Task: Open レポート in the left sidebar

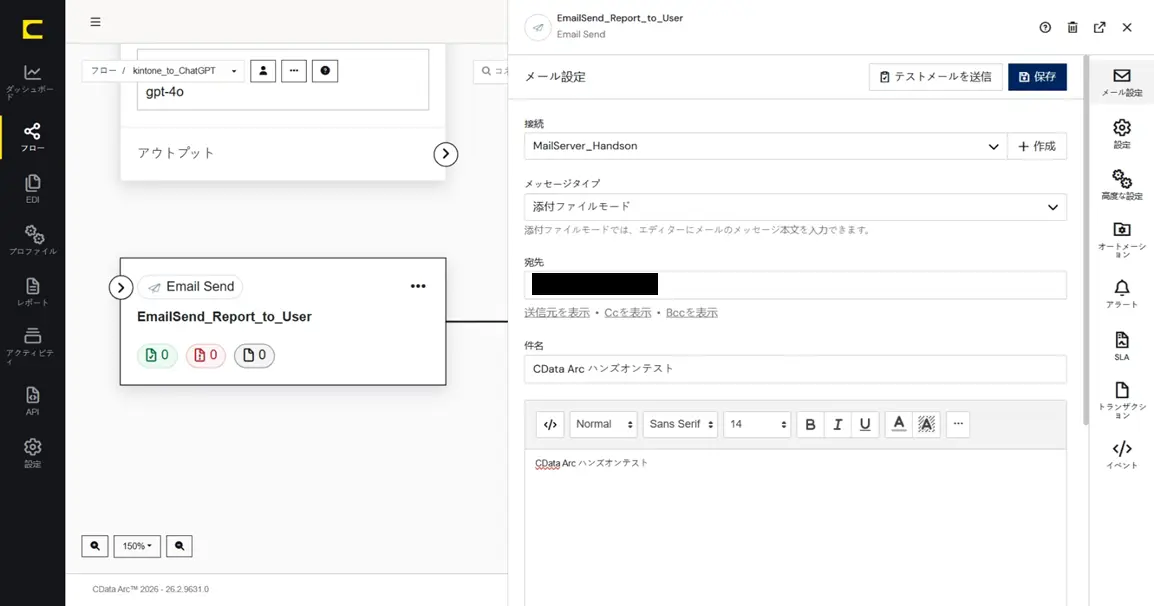Action: coord(32,292)
